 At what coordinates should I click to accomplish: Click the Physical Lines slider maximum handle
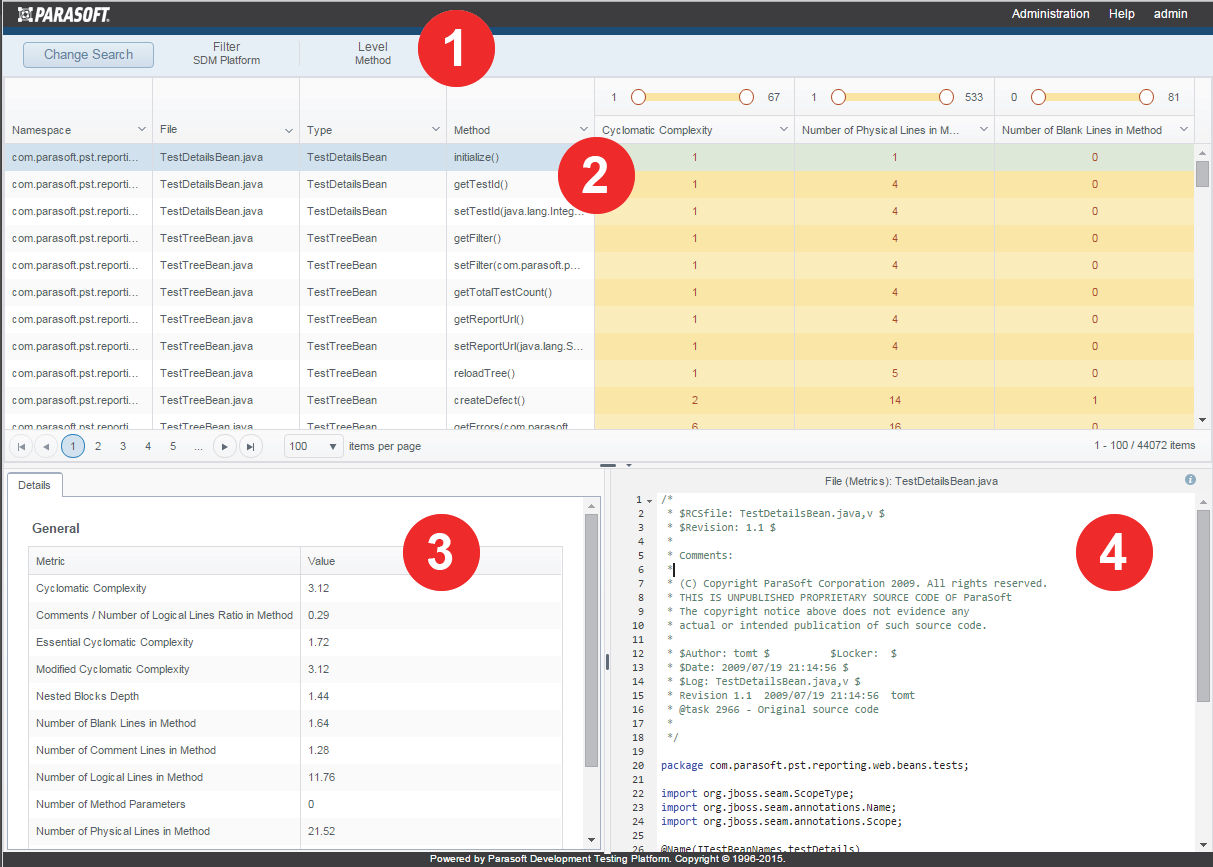tap(946, 97)
